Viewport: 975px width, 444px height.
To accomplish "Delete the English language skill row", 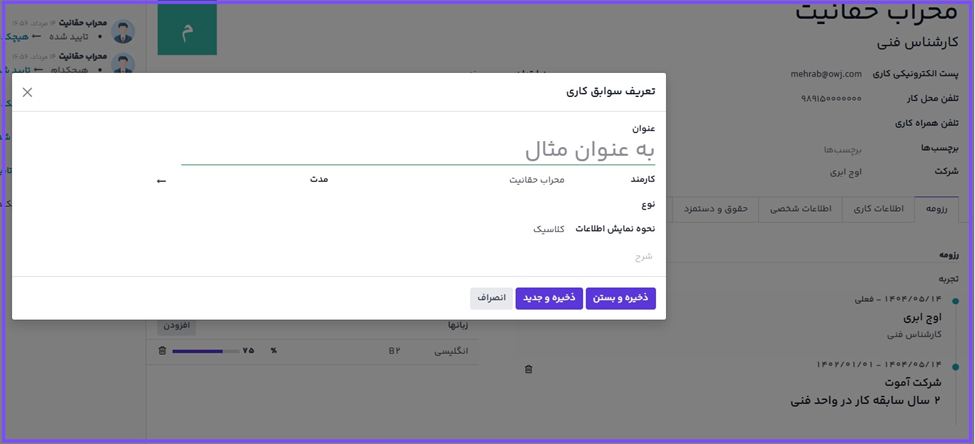I will [162, 351].
